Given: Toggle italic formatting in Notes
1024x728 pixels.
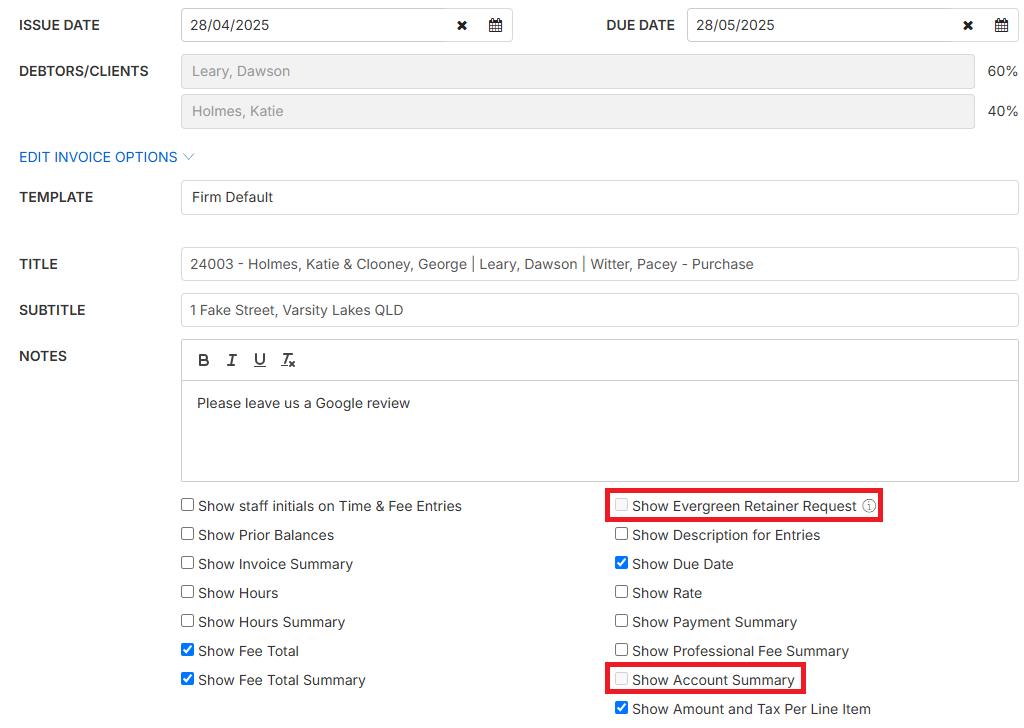Looking at the screenshot, I should click(x=232, y=360).
